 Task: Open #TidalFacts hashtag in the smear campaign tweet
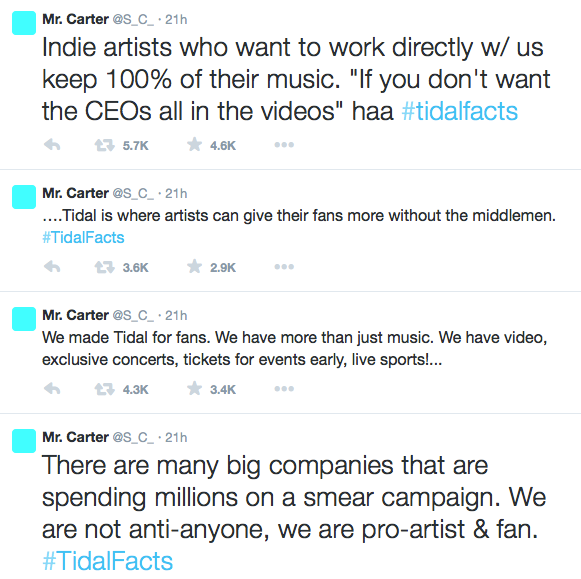[107, 561]
